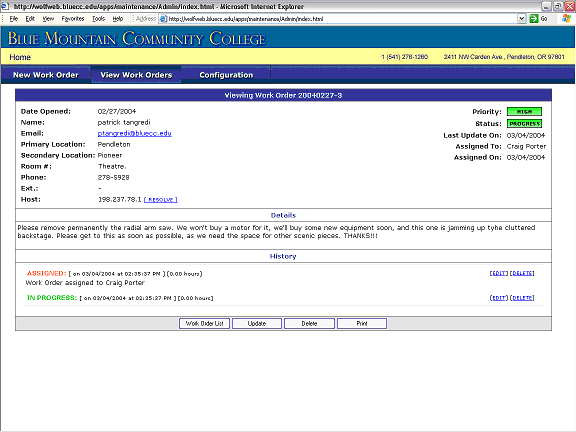Click the Update button
Image resolution: width=576 pixels, height=432 pixels.
(257, 324)
